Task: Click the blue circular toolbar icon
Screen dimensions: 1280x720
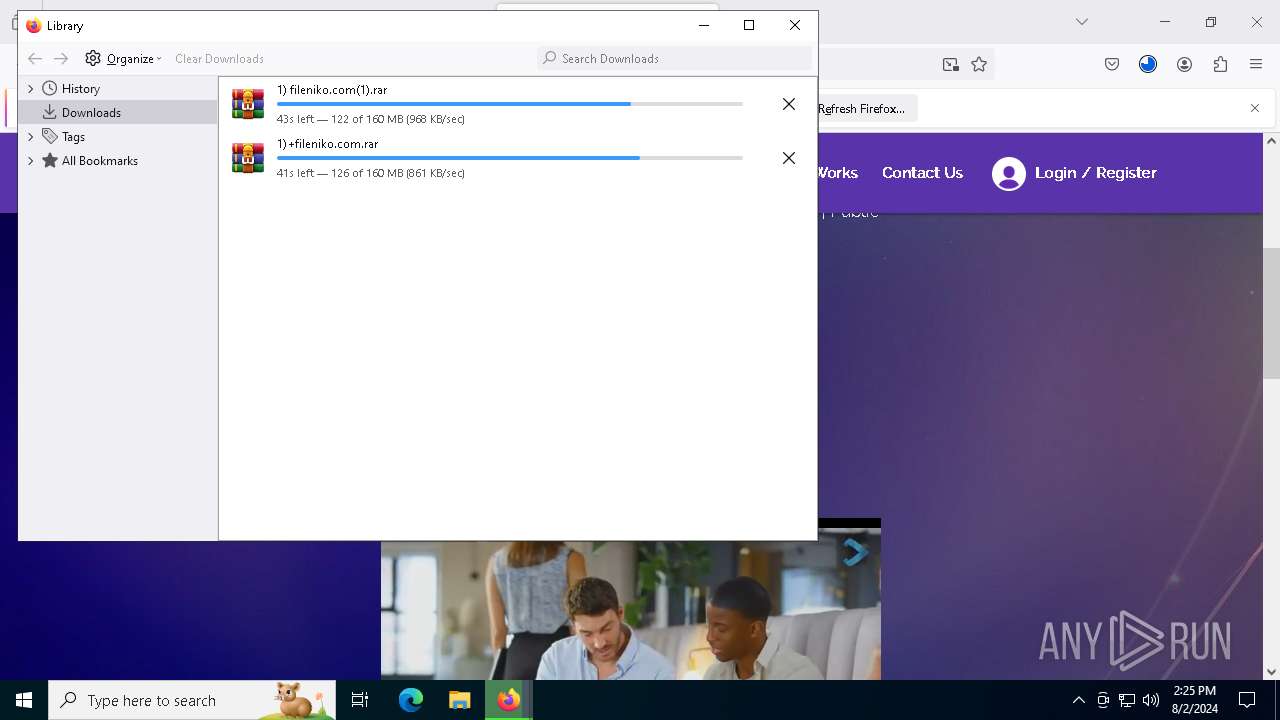Action: [1148, 65]
